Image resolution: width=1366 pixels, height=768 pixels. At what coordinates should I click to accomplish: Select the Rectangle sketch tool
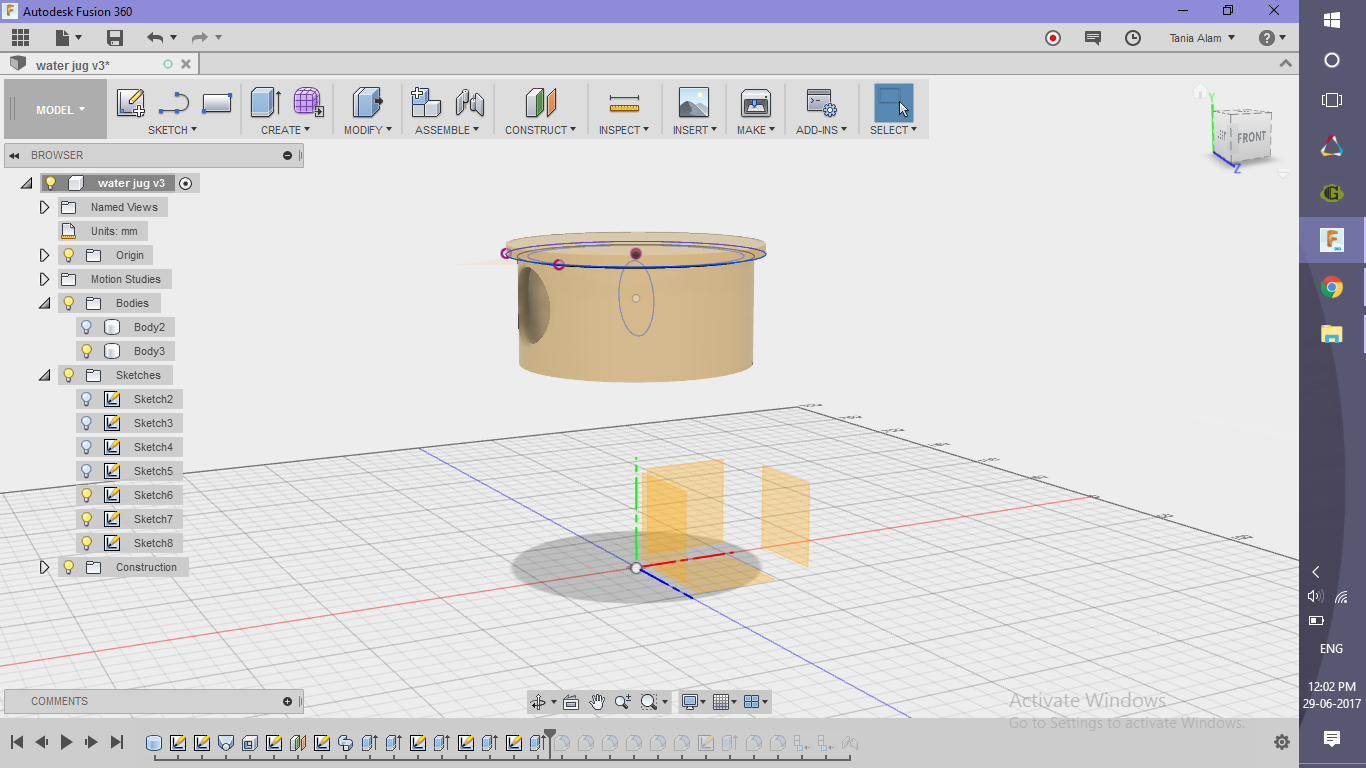(217, 103)
